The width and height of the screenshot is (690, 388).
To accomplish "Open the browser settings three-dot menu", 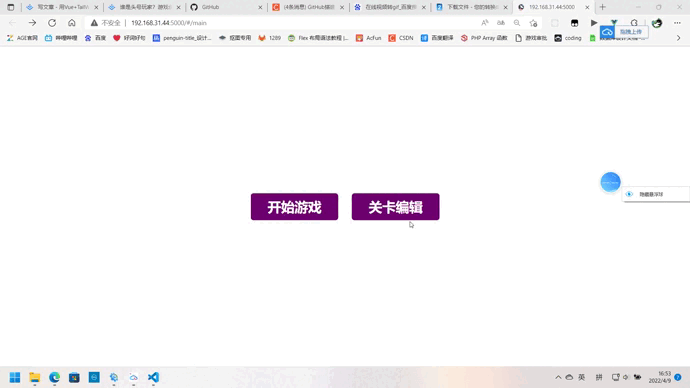I will pos(677,23).
